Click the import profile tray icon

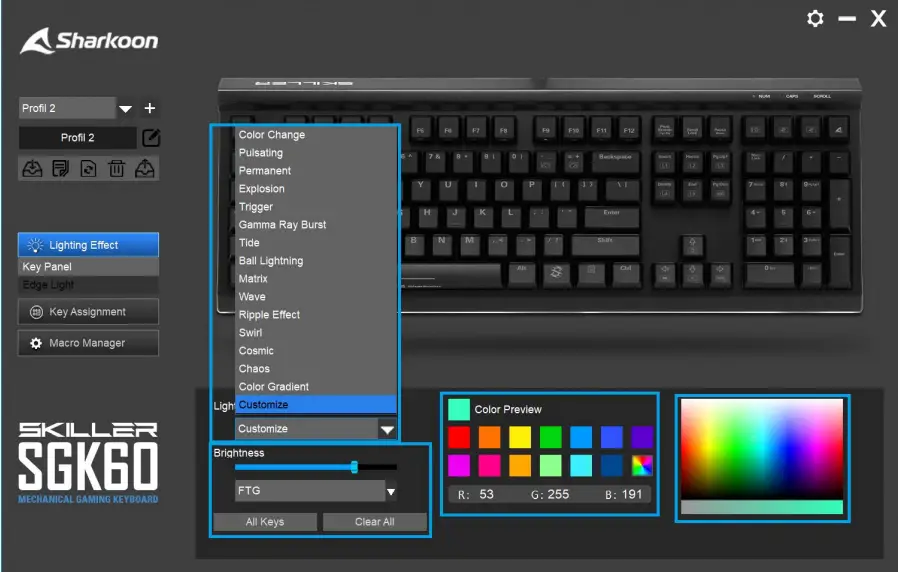click(32, 168)
